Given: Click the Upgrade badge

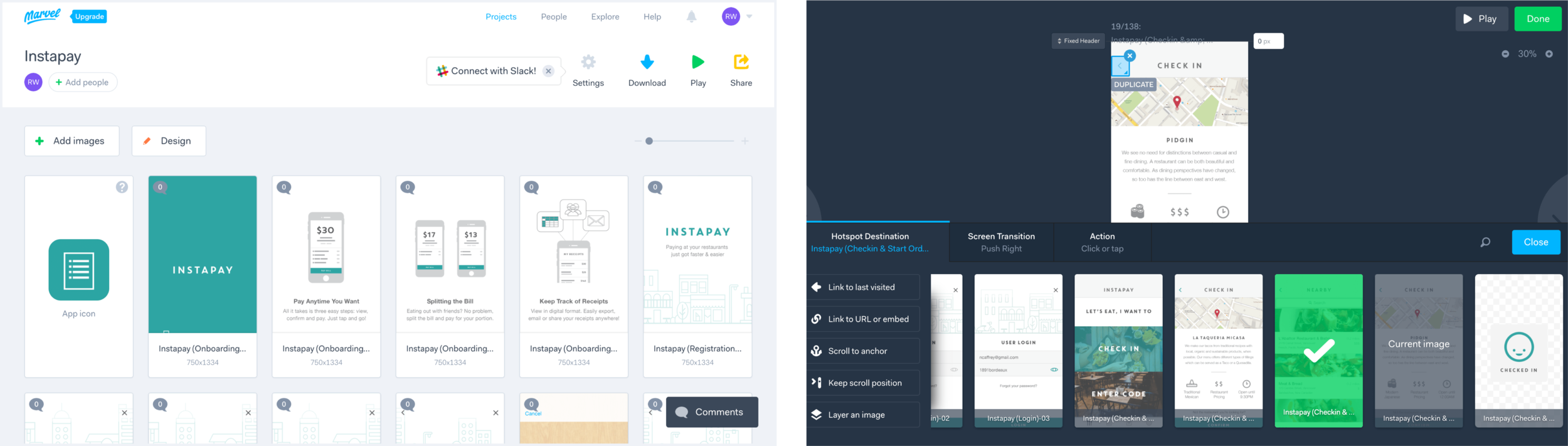Looking at the screenshot, I should pos(89,16).
